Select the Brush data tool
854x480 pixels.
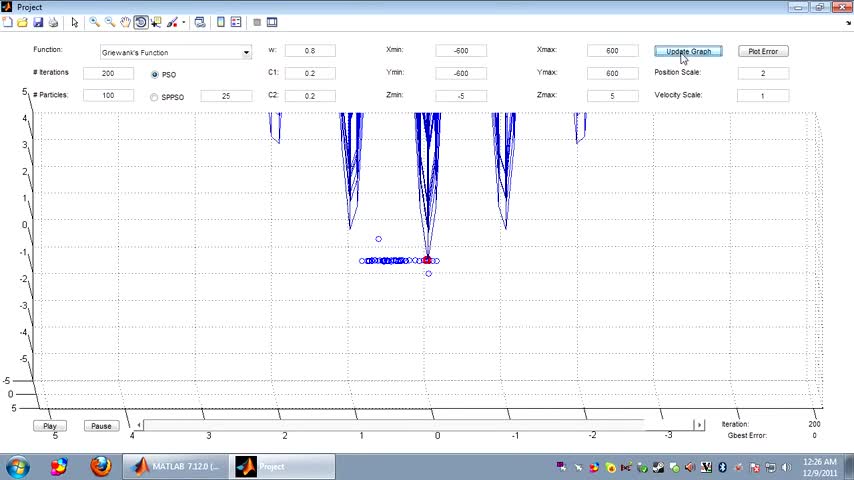point(172,22)
